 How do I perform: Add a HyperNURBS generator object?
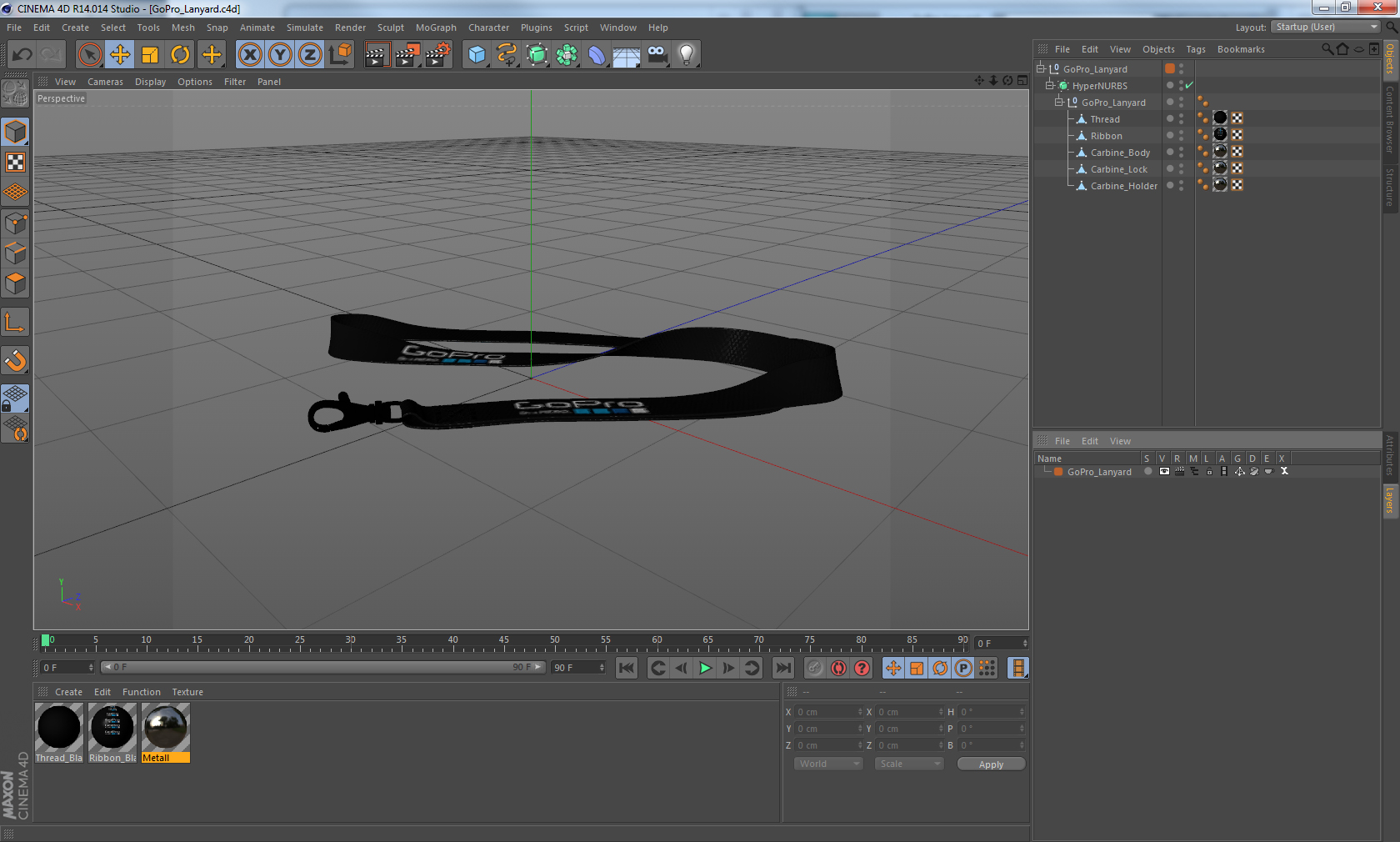coord(537,55)
